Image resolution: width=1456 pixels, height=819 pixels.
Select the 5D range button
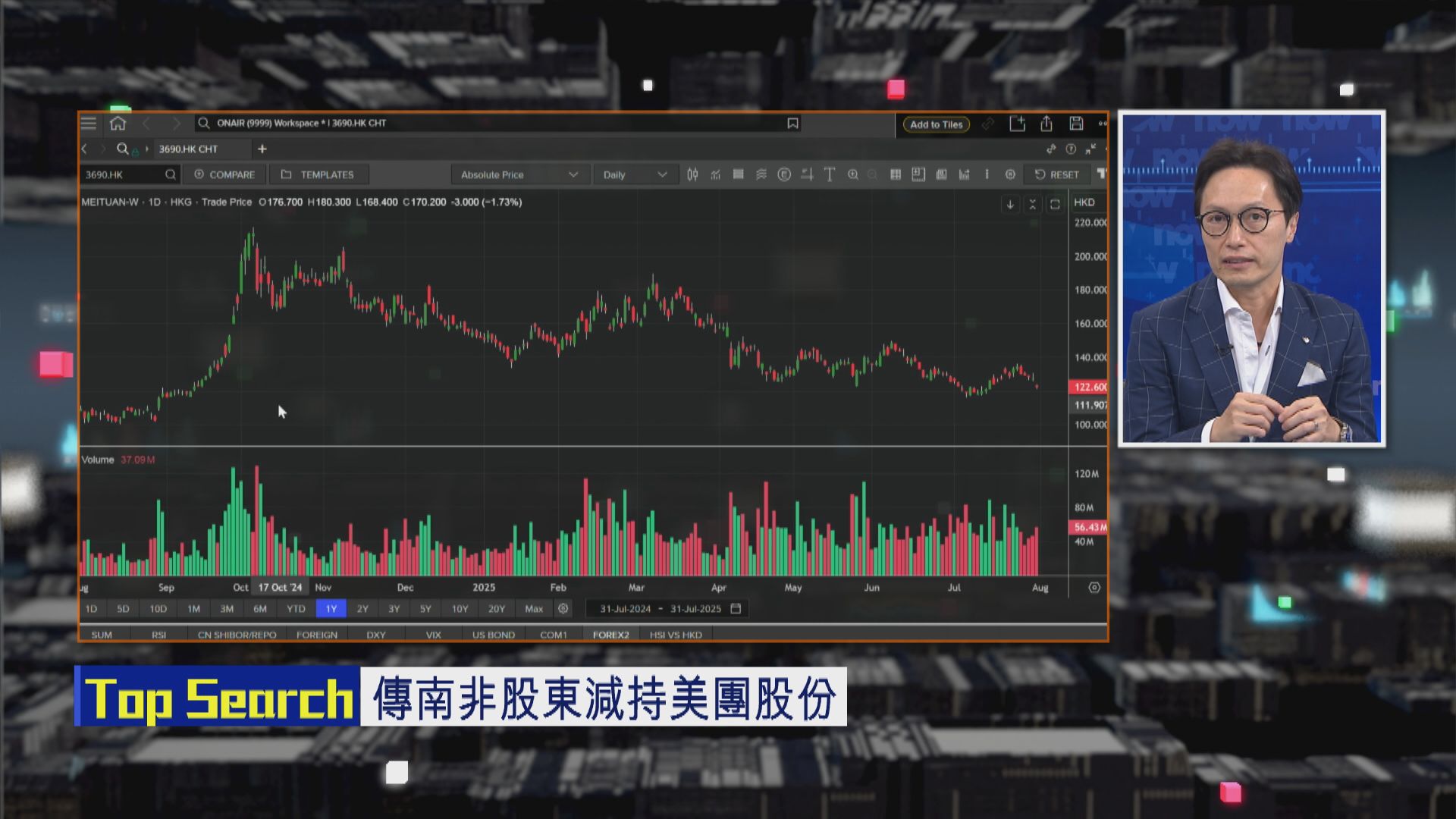tap(123, 608)
